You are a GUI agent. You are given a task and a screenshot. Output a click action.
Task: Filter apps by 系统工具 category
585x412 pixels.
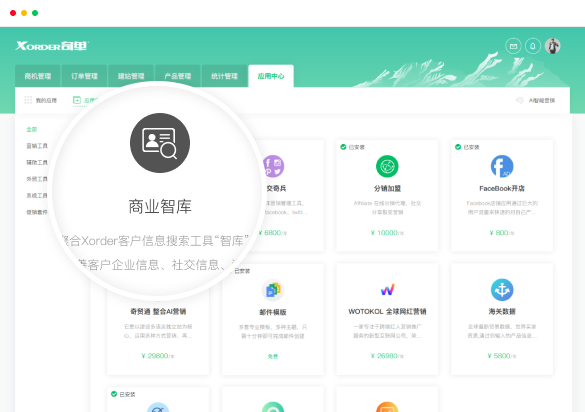[x=37, y=196]
